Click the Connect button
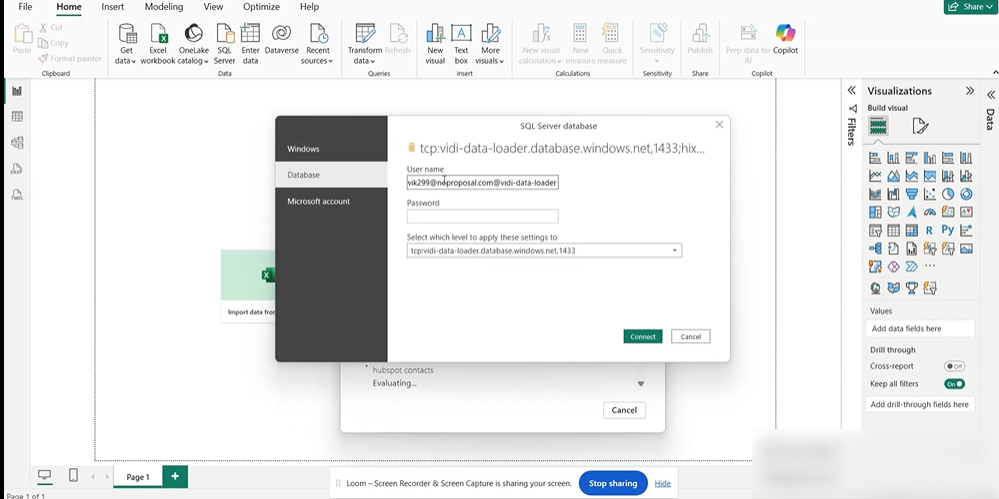Image resolution: width=999 pixels, height=499 pixels. click(643, 336)
